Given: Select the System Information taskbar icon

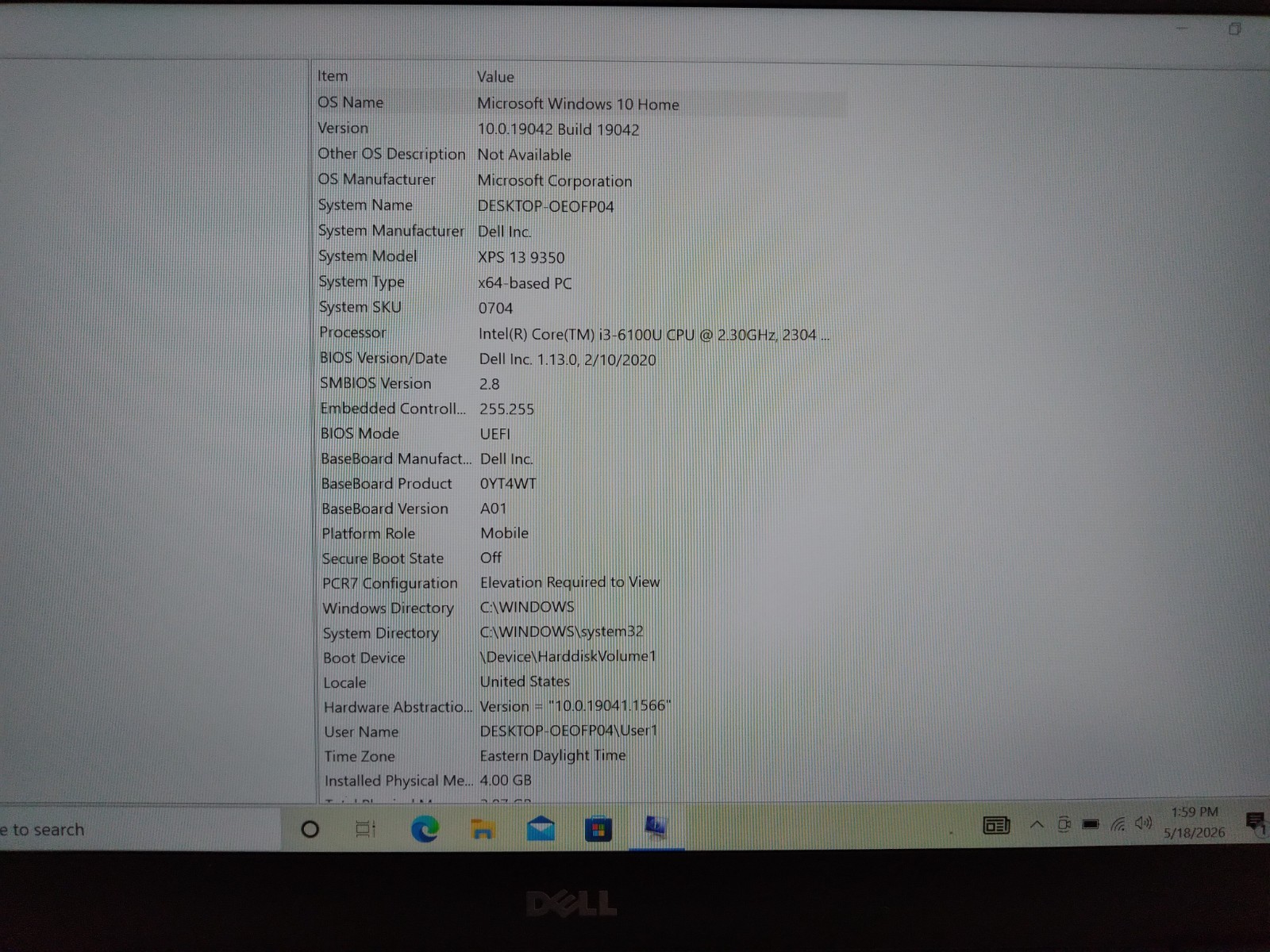Looking at the screenshot, I should point(656,827).
